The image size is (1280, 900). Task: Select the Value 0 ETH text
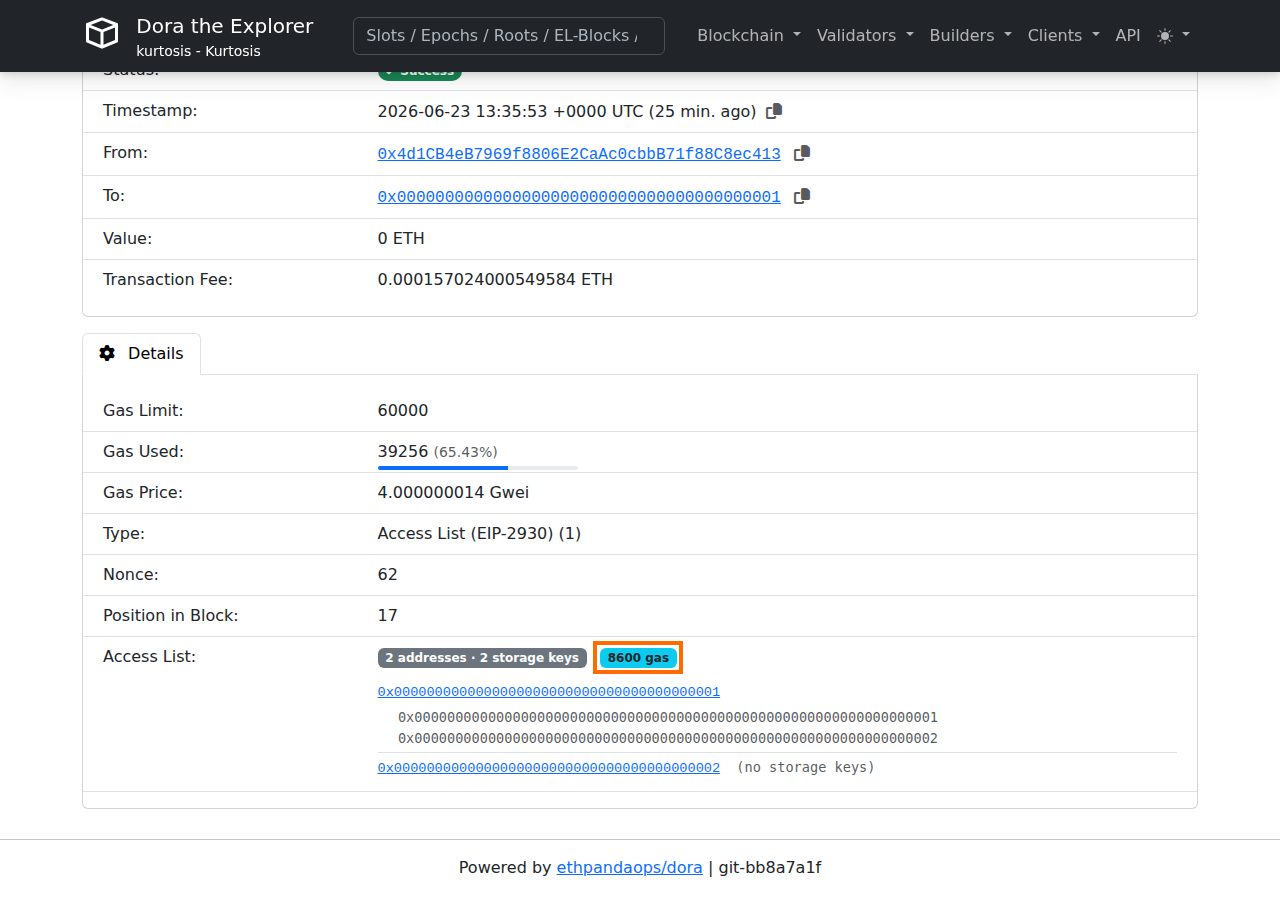(401, 238)
